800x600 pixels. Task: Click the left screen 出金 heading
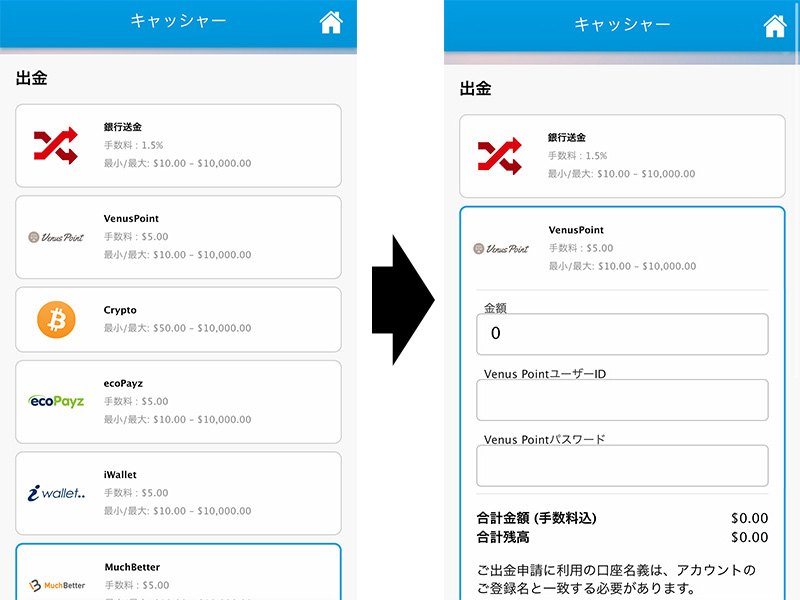click(32, 78)
